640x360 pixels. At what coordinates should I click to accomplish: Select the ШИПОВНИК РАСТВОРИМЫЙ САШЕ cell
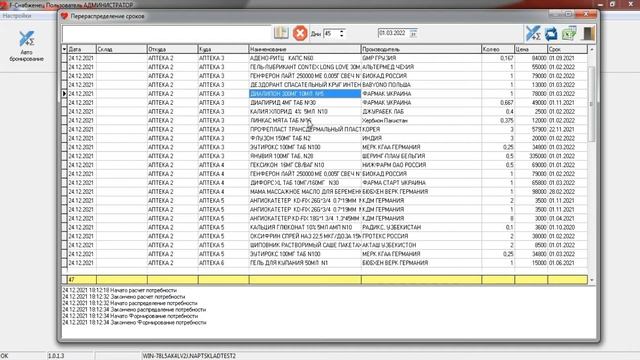point(305,245)
